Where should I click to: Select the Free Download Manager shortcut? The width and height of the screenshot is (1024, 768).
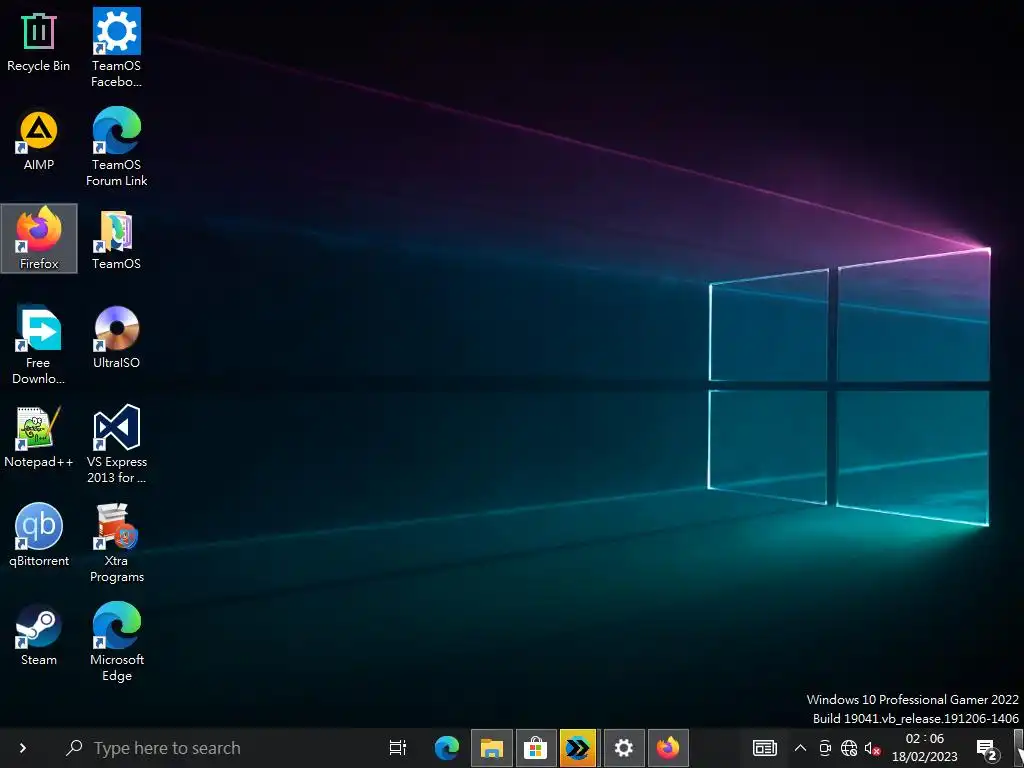coord(39,345)
